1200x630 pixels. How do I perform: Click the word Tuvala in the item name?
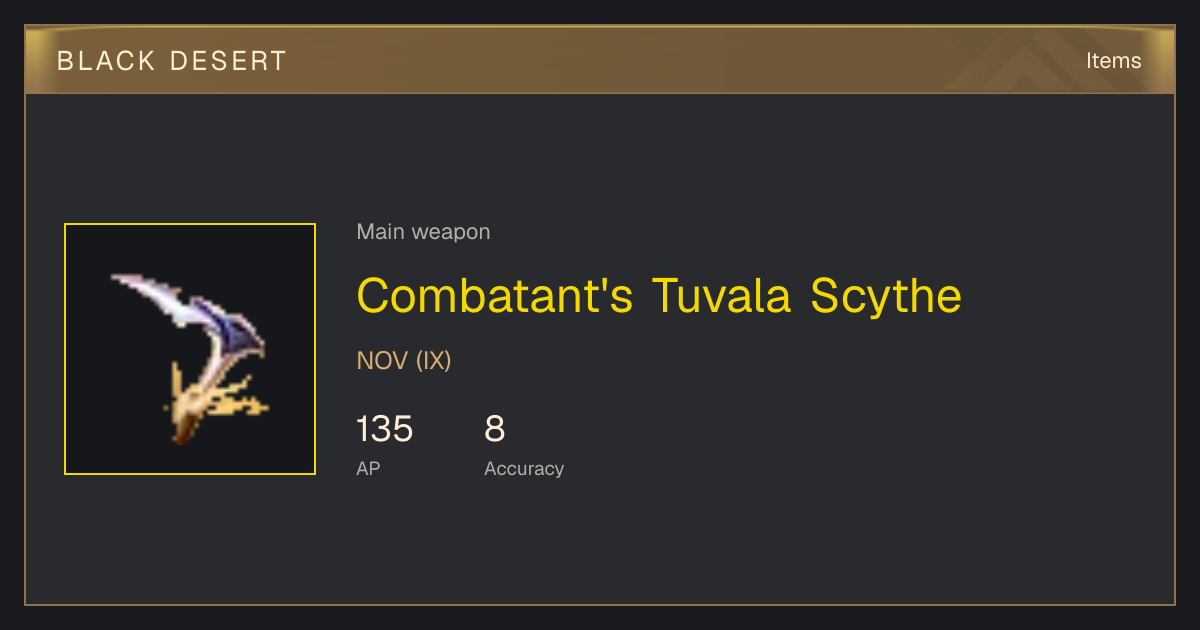(x=721, y=296)
